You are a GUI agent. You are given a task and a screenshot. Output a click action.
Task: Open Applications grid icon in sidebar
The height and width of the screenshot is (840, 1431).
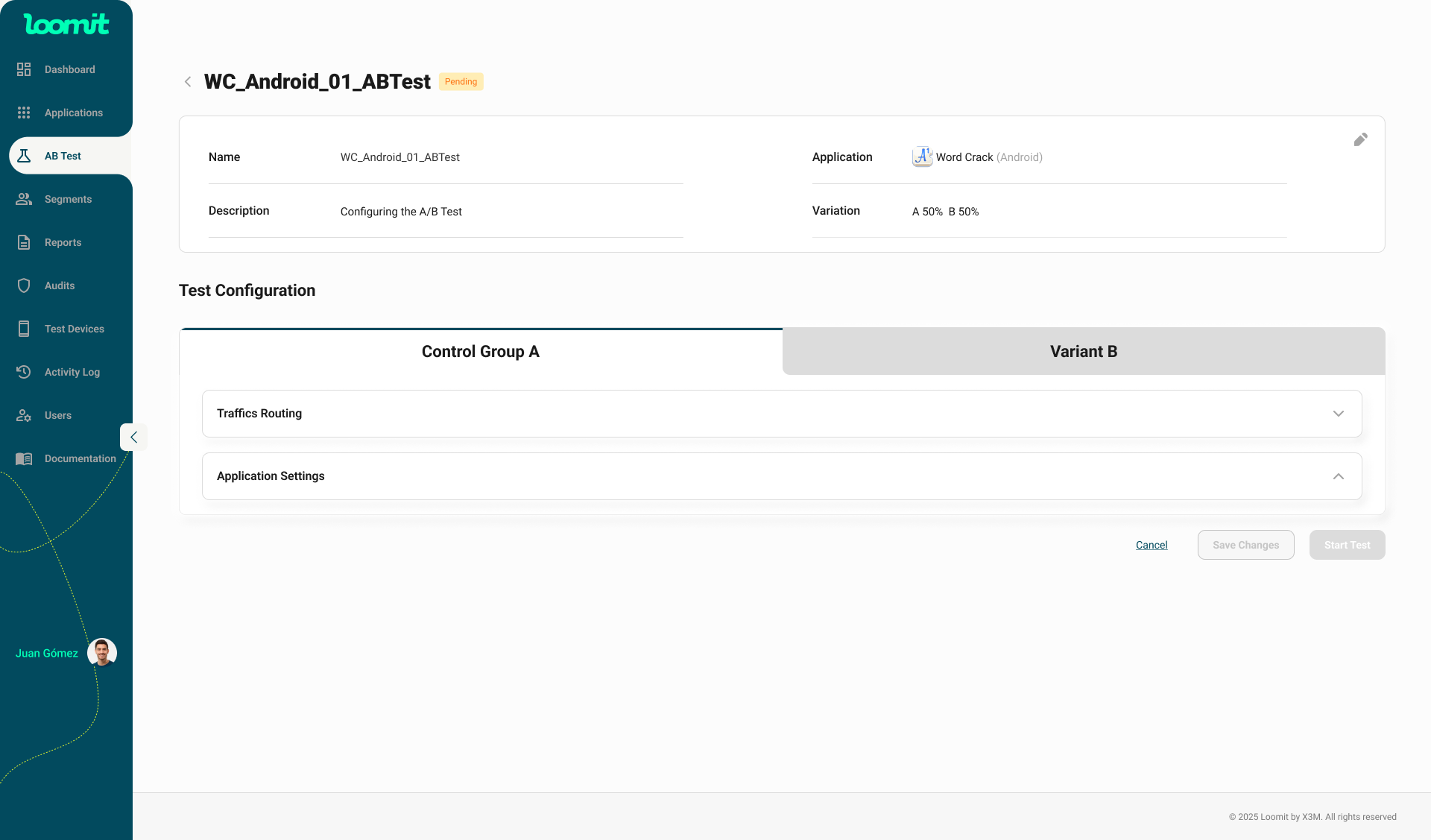[x=24, y=113]
